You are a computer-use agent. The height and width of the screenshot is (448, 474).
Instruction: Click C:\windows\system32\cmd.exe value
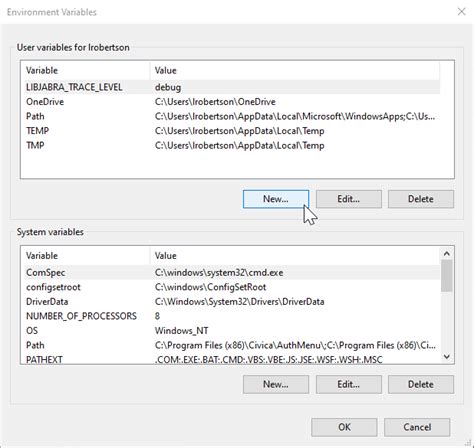(219, 273)
